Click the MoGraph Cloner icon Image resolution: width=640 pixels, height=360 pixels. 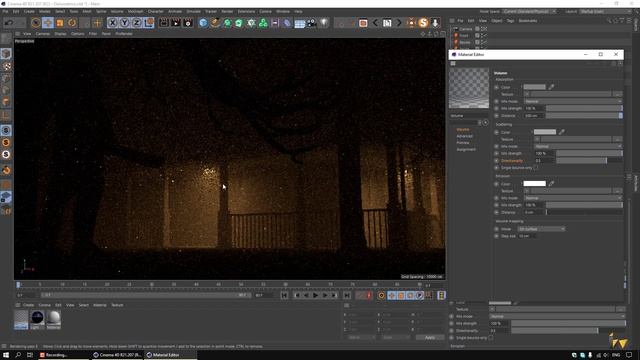[263, 23]
